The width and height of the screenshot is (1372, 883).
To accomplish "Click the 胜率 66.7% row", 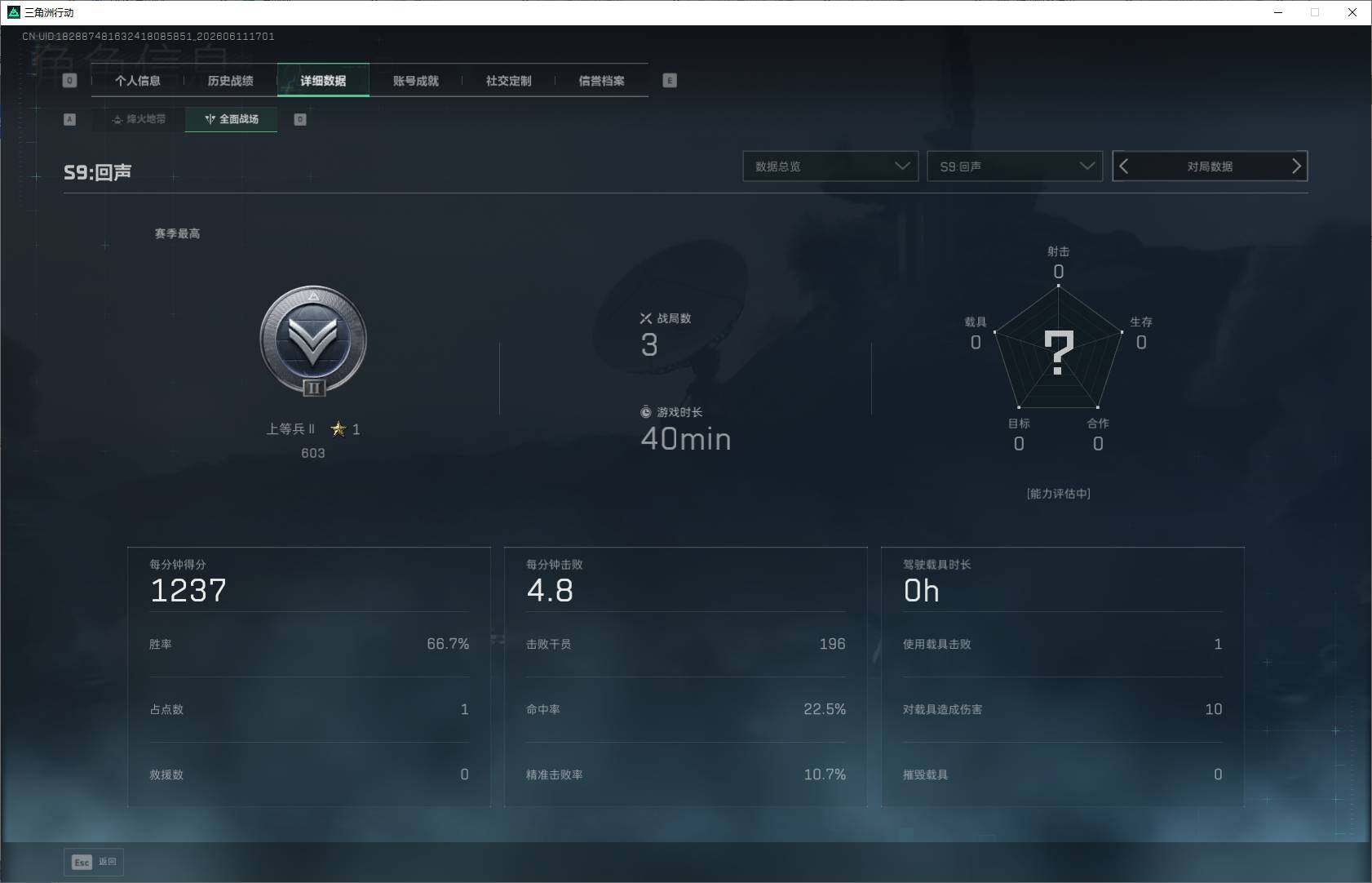I will click(309, 644).
